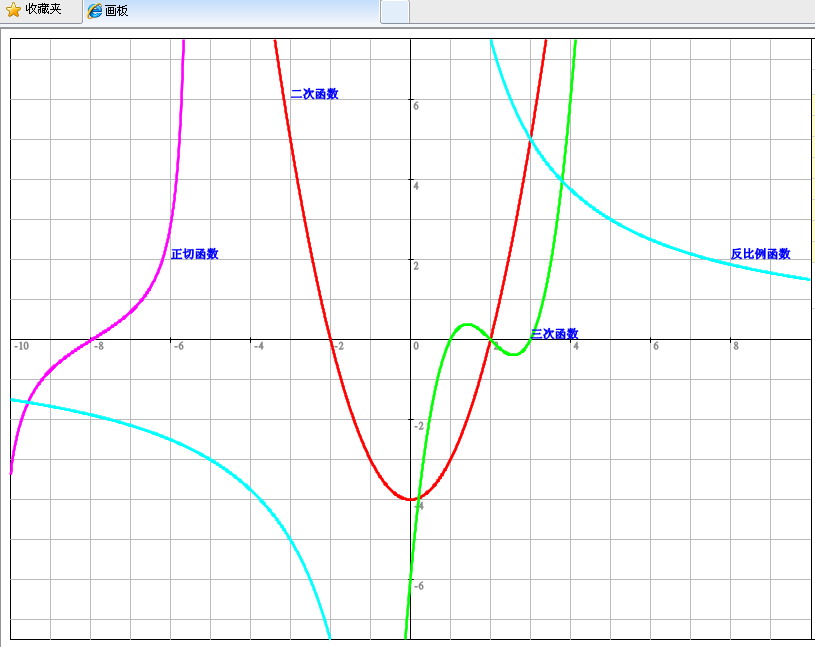Click the red parabola's vertex at bottom
This screenshot has width=815, height=647.
[x=410, y=499]
